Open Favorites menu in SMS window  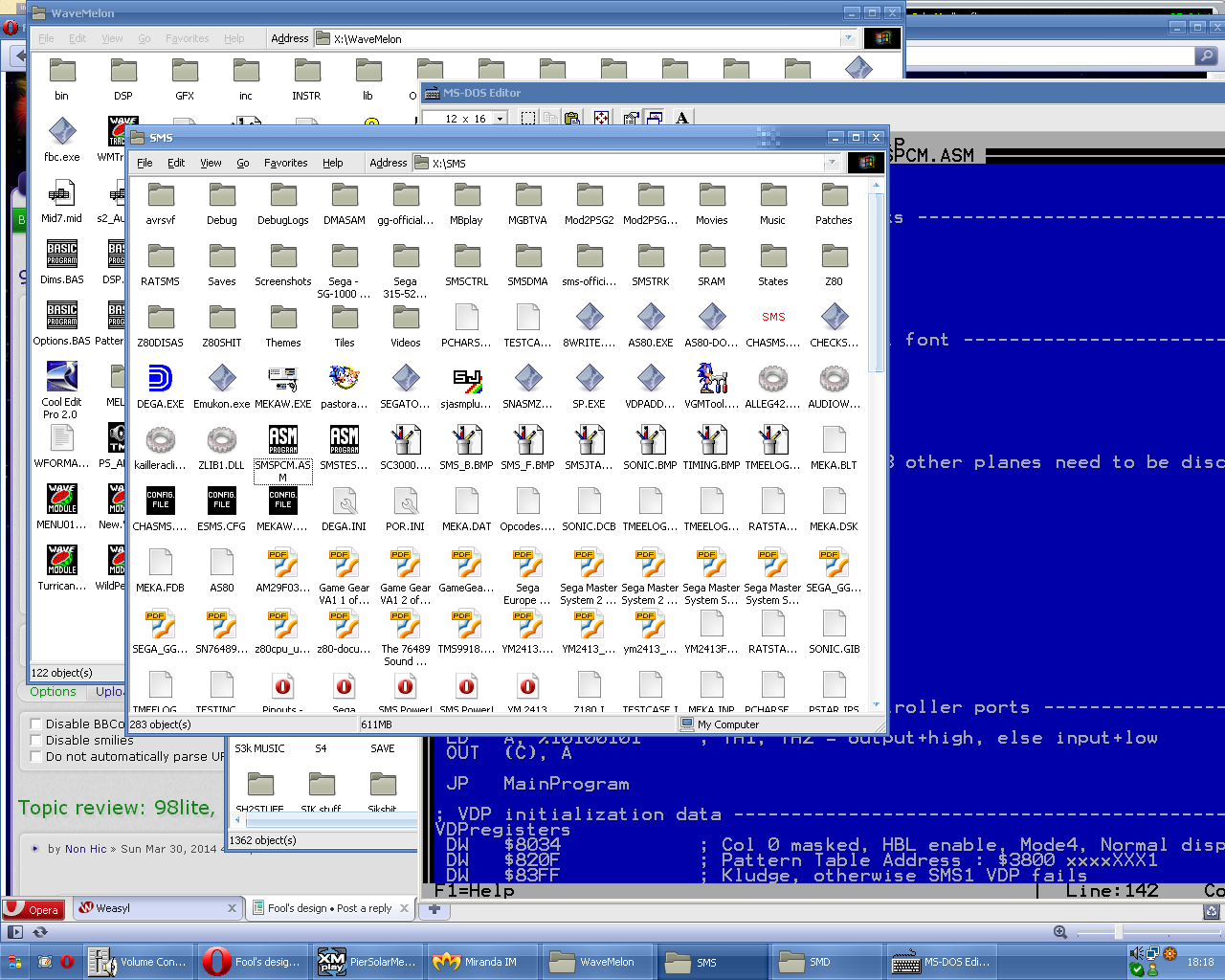286,163
